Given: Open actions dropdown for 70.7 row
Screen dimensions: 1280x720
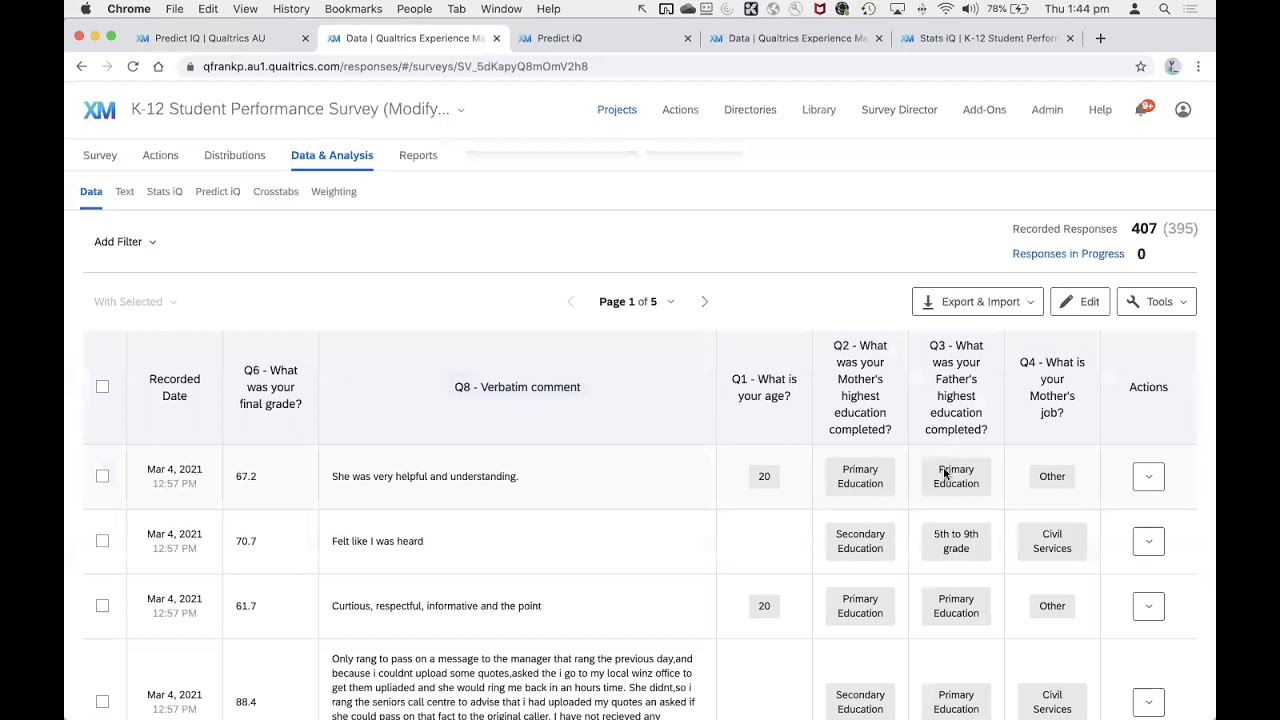Looking at the screenshot, I should (1148, 541).
